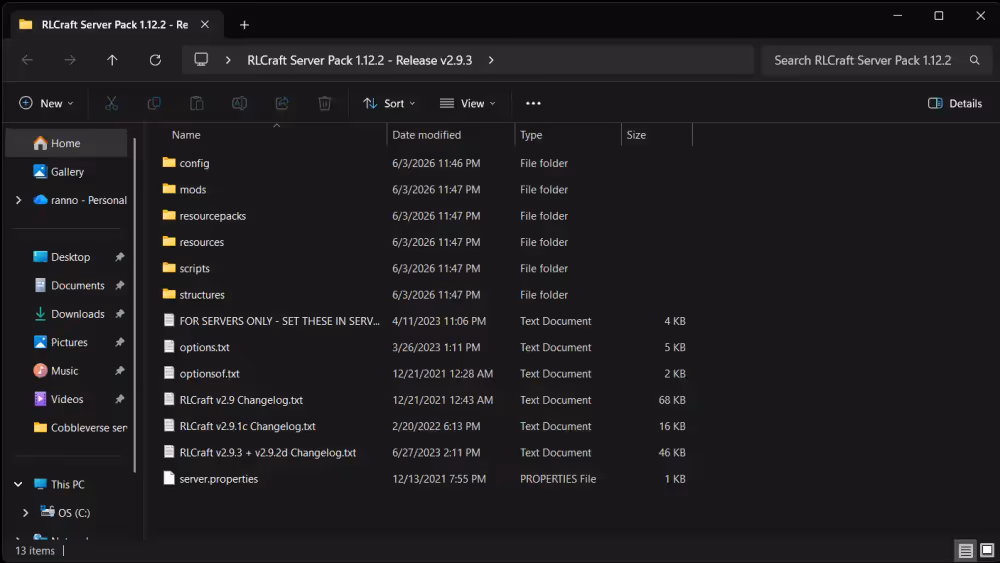This screenshot has height=563, width=1000.
Task: Open the Sort dropdown menu
Action: pos(389,103)
